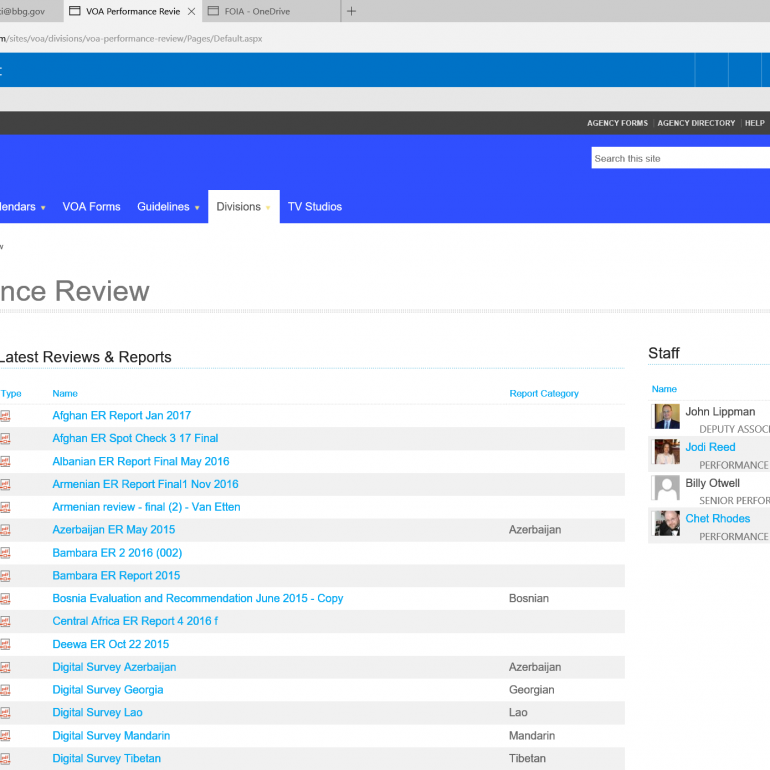Click the browser address bar URL

(x=131, y=38)
